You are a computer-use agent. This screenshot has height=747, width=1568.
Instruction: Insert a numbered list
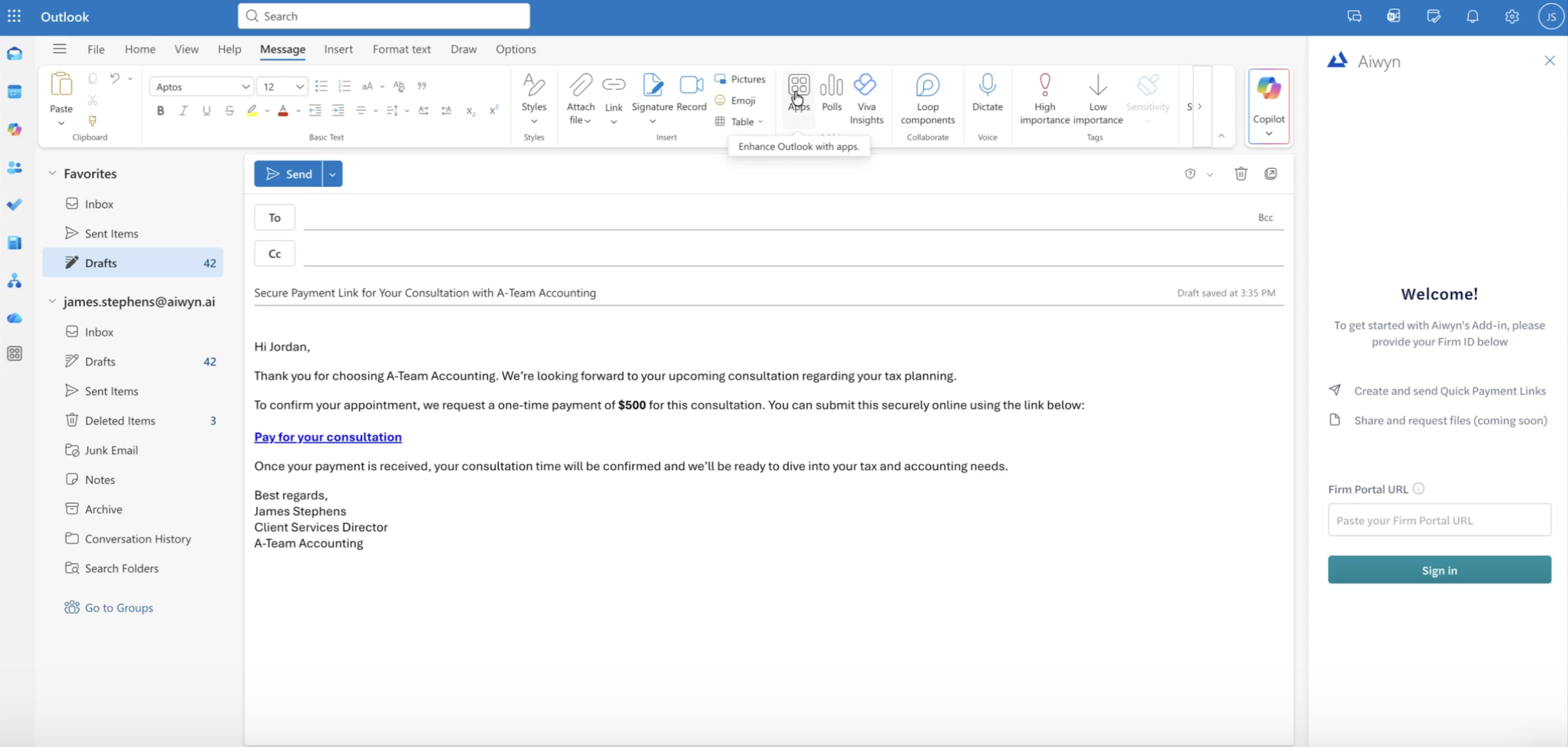pyautogui.click(x=345, y=86)
